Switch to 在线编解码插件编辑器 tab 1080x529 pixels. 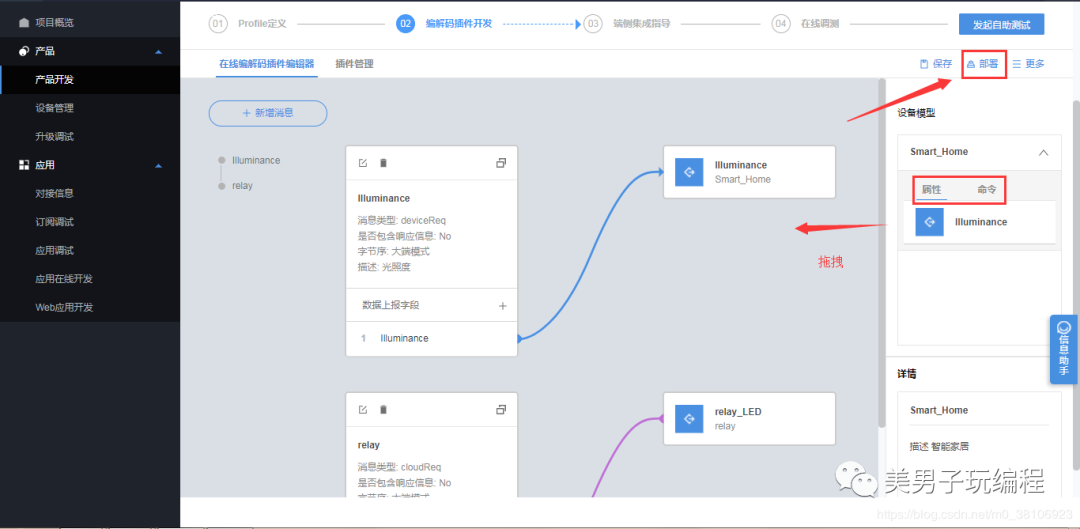267,64
